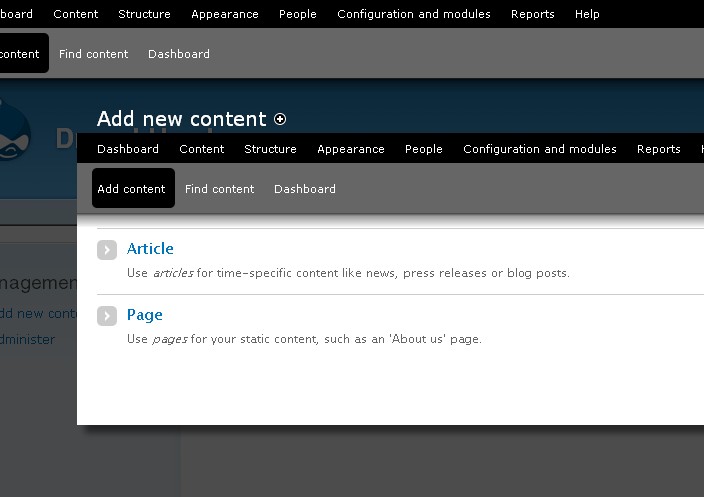Click the partially hidden Add content top shortcut
This screenshot has height=497, width=704.
pos(24,53)
